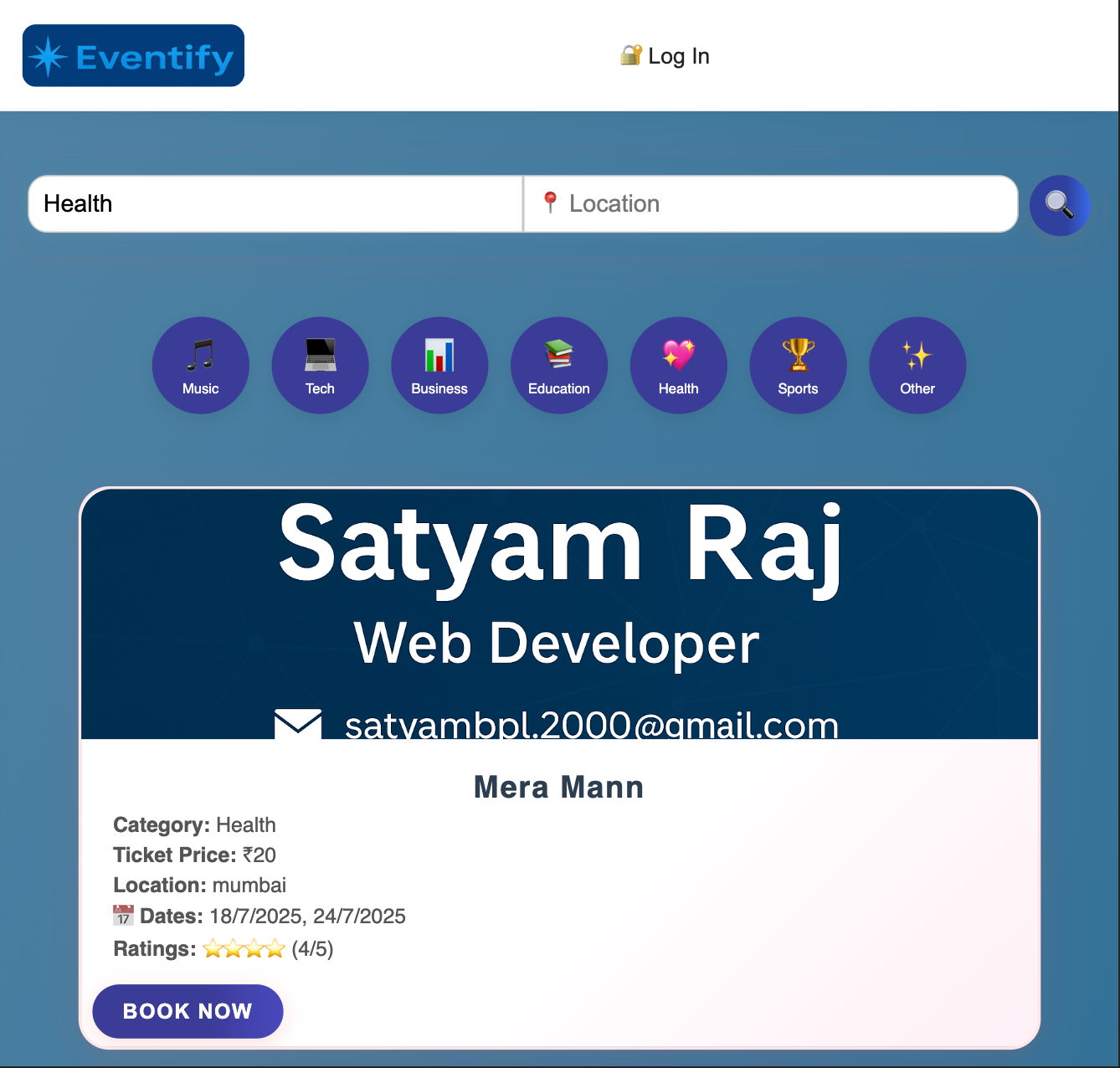Select the Tech category icon
The width and height of the screenshot is (1120, 1068).
(x=321, y=365)
